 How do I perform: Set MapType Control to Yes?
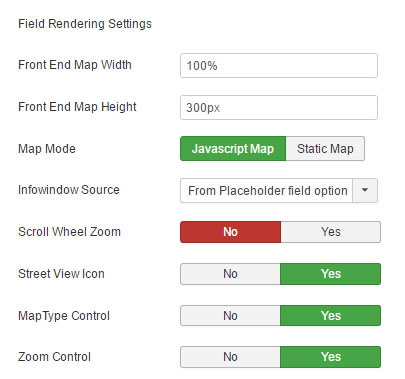(x=331, y=316)
